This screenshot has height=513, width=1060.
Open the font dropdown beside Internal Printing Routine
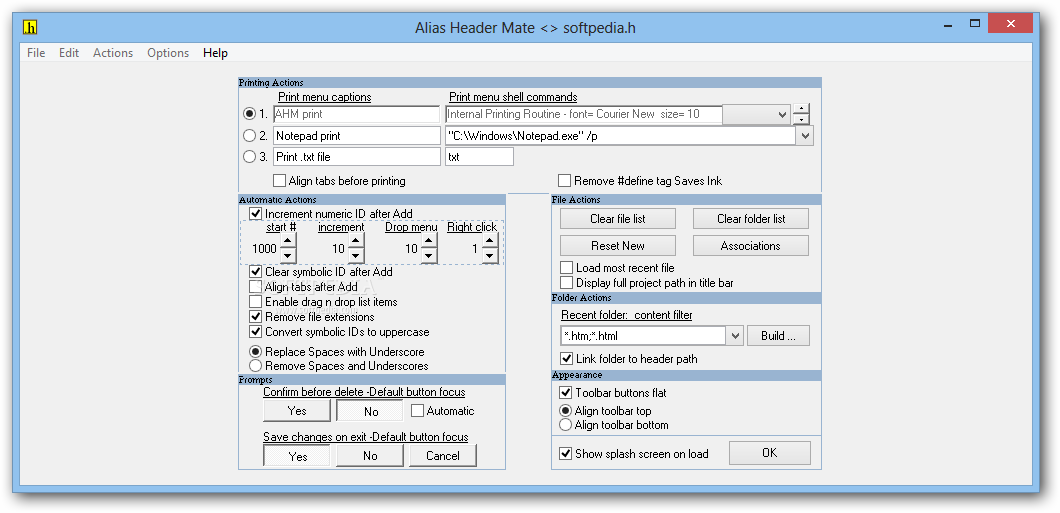click(782, 115)
